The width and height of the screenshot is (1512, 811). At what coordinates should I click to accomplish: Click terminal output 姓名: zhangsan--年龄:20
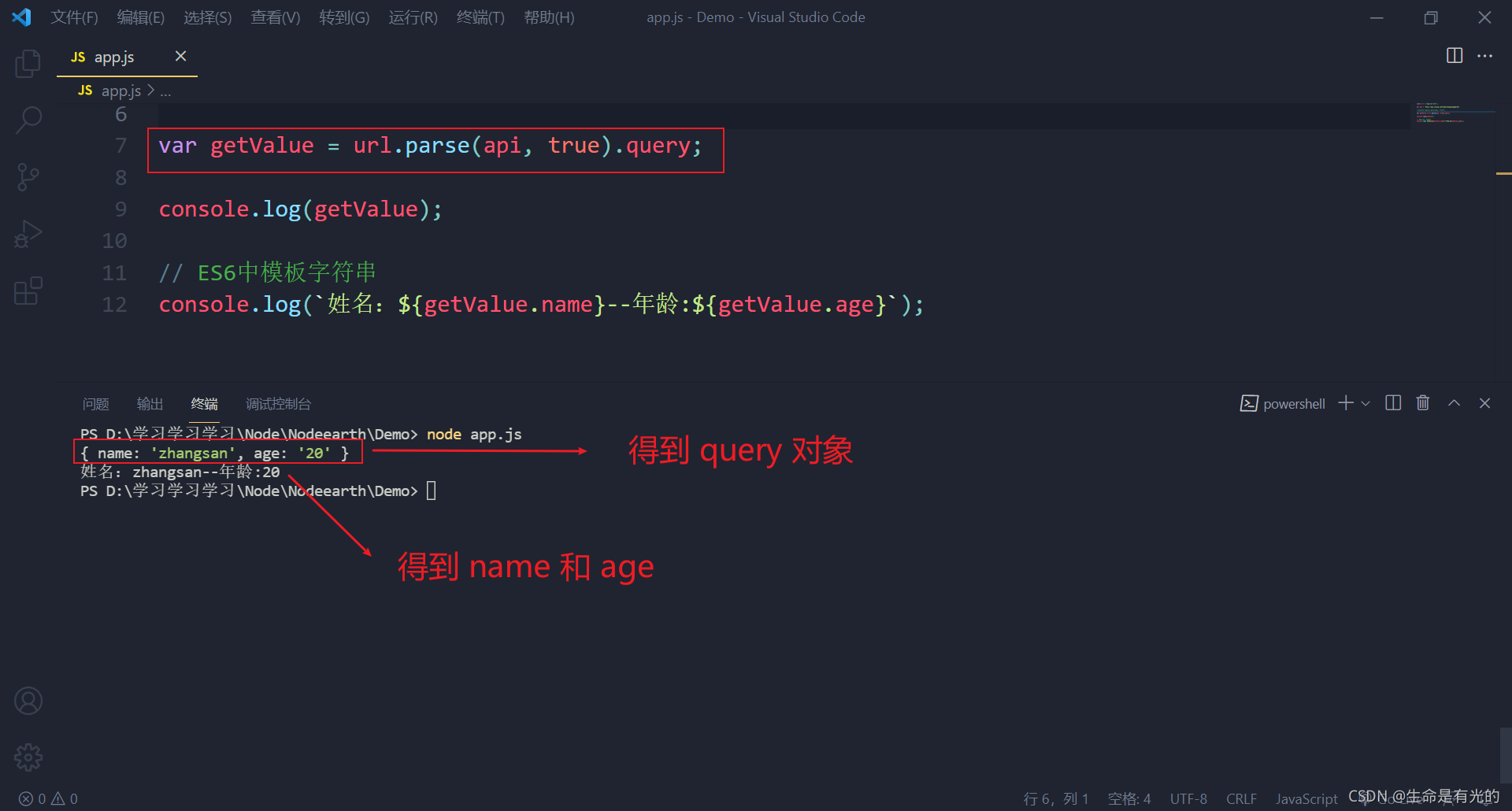pyautogui.click(x=180, y=472)
